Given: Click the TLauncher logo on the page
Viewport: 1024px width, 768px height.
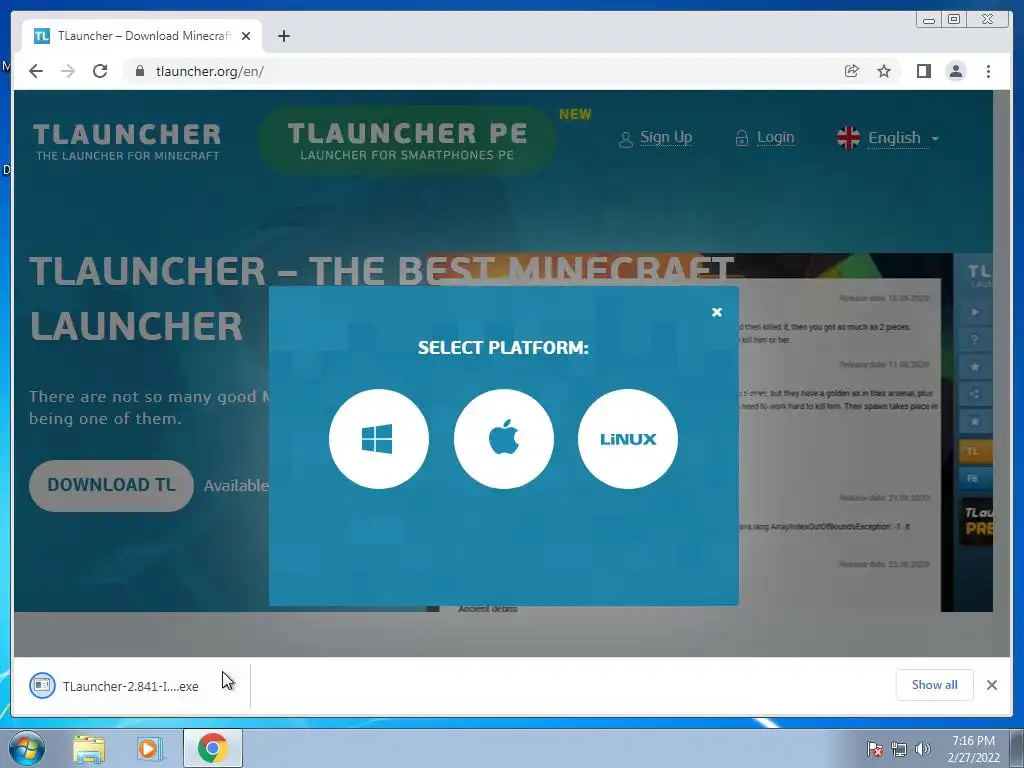Looking at the screenshot, I should [x=127, y=141].
